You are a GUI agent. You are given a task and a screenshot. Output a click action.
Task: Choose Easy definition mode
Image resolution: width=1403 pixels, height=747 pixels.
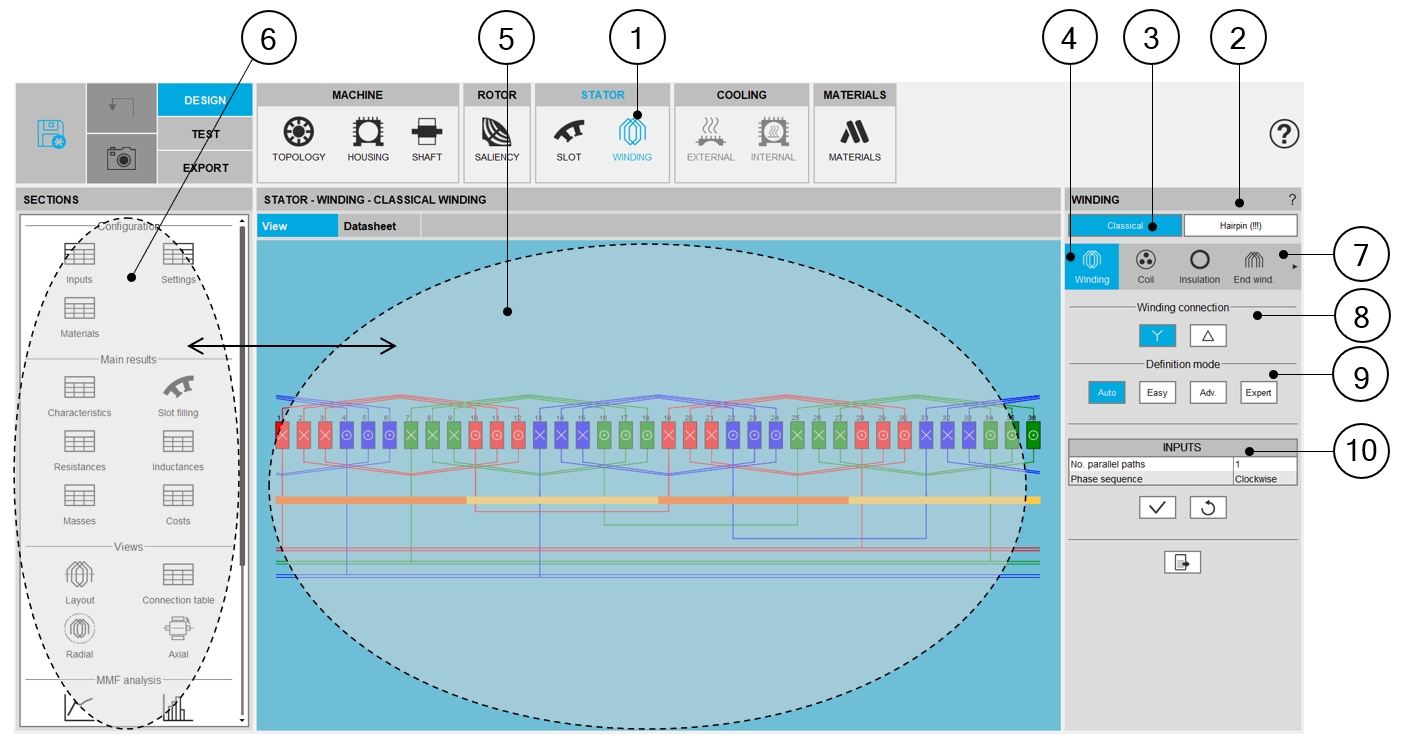(1157, 393)
